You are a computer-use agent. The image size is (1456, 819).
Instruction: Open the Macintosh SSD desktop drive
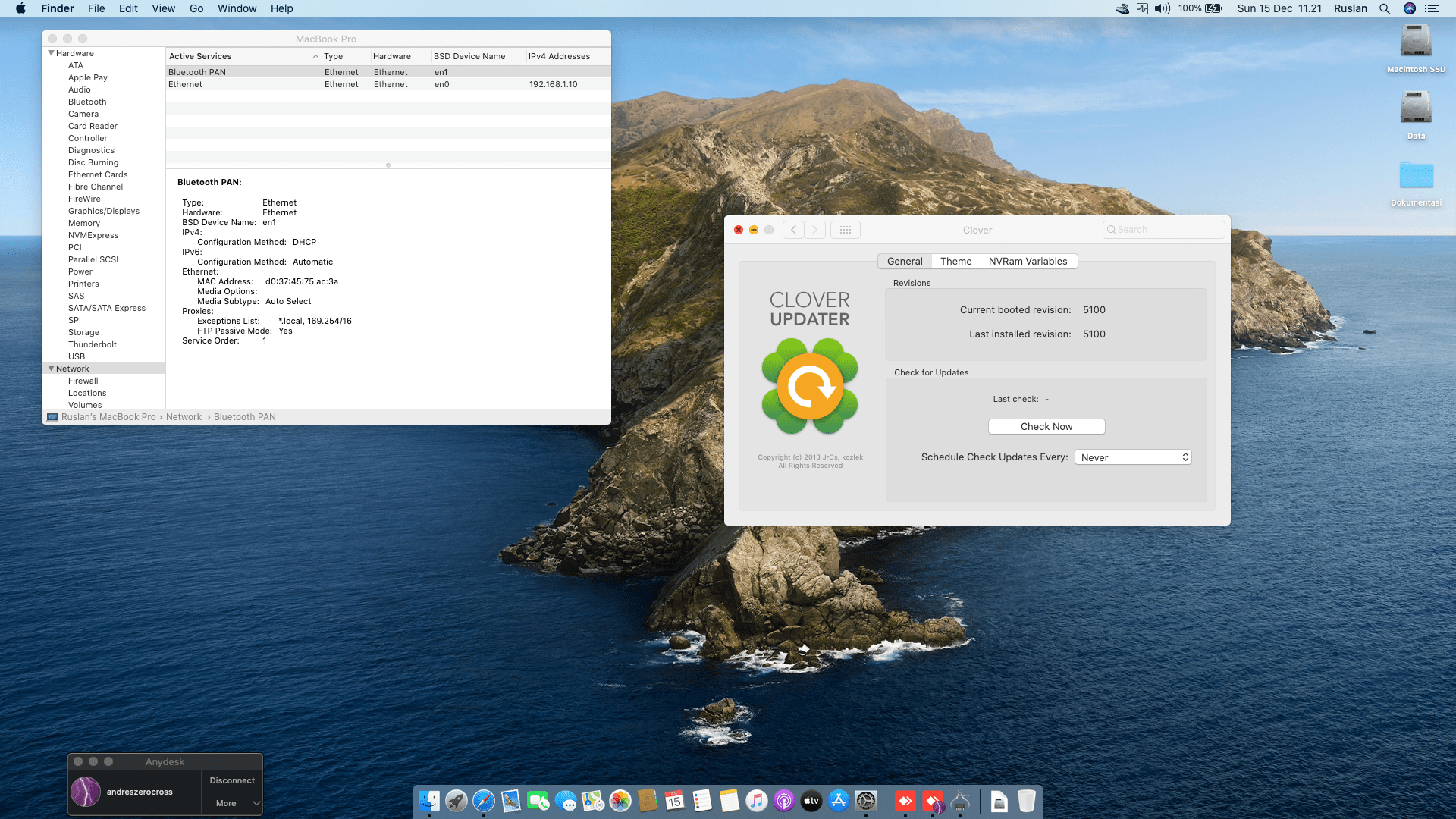(1415, 42)
